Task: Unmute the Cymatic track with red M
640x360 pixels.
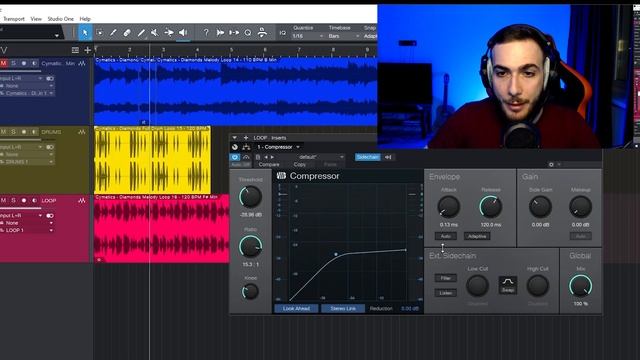Action: [4, 63]
